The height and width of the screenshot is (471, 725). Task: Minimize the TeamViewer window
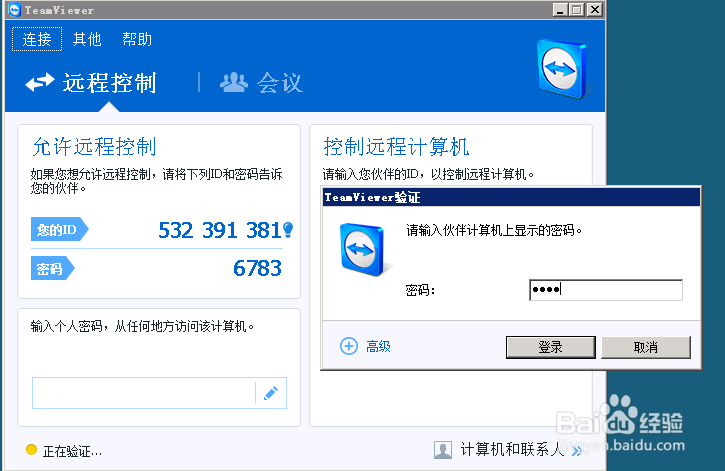tap(560, 10)
